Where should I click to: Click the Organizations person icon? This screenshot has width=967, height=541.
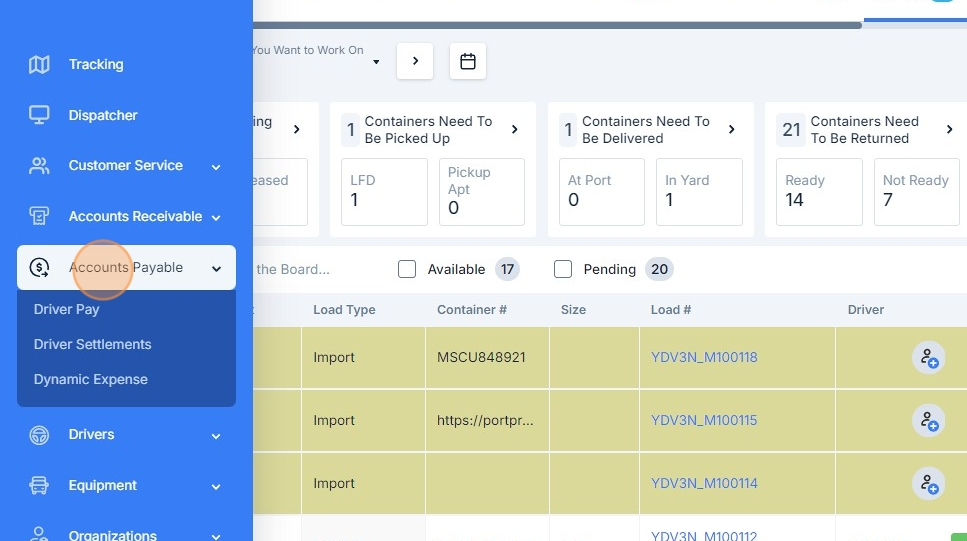coord(39,534)
